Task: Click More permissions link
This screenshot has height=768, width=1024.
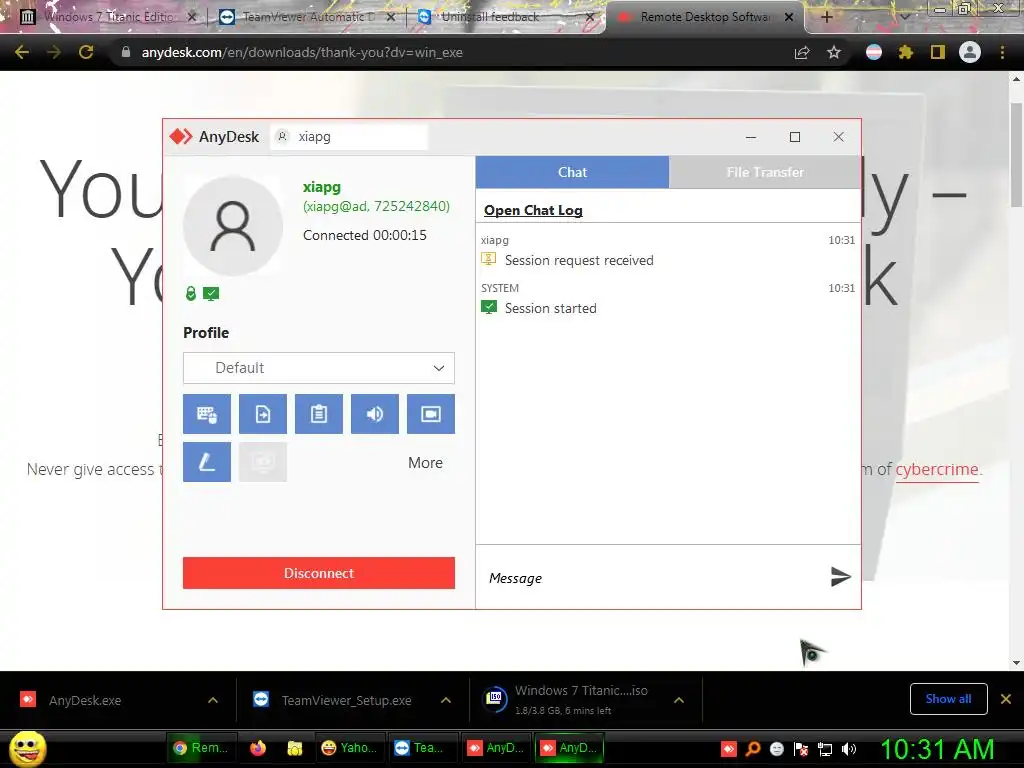Action: tap(425, 462)
